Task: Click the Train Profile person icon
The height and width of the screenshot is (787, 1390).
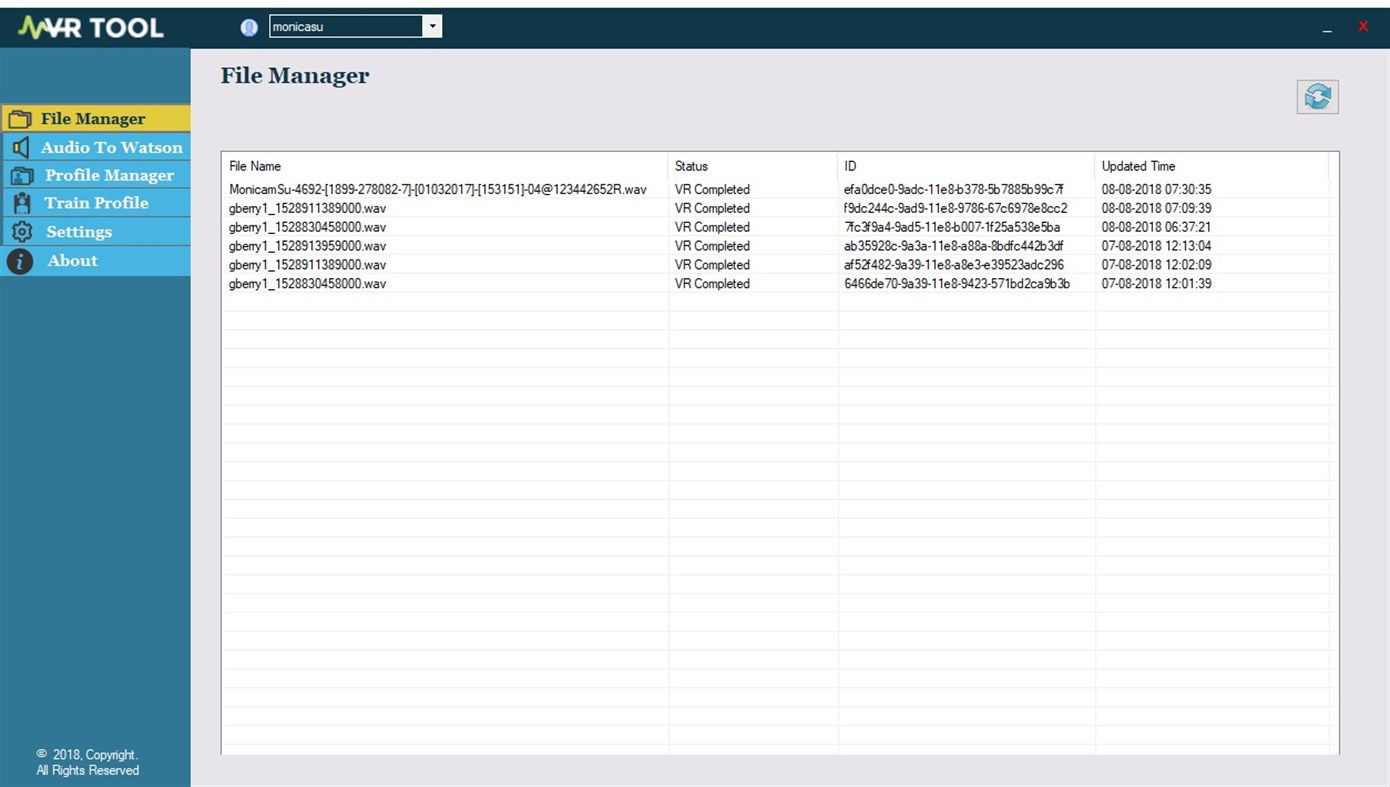Action: tap(20, 203)
